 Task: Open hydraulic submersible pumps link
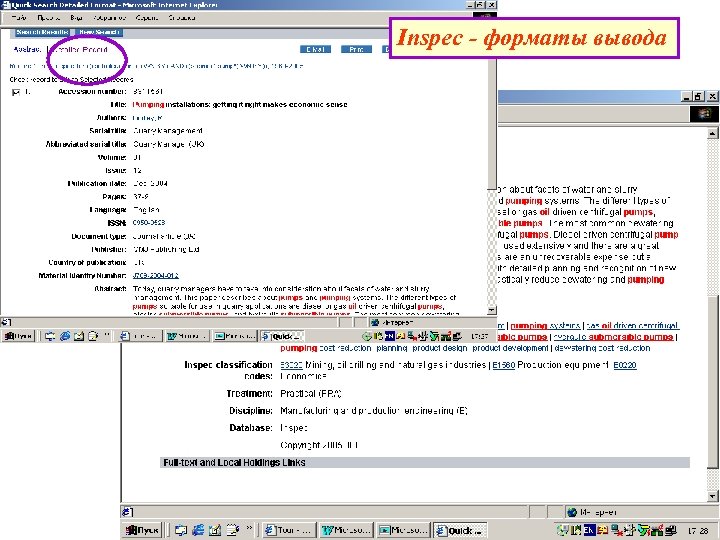coord(613,337)
